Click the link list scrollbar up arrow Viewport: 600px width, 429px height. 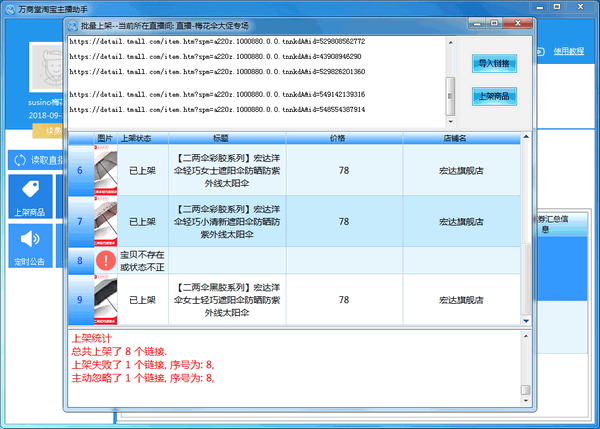point(450,42)
